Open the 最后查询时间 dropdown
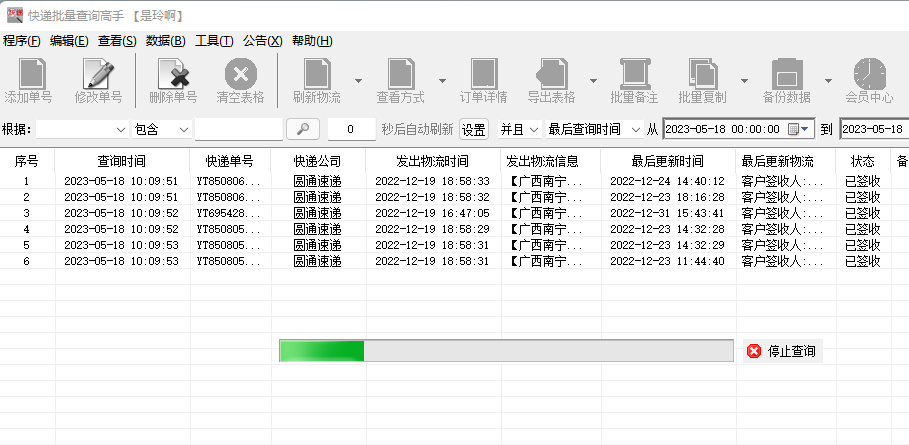Image resolution: width=909 pixels, height=445 pixels. tap(594, 129)
